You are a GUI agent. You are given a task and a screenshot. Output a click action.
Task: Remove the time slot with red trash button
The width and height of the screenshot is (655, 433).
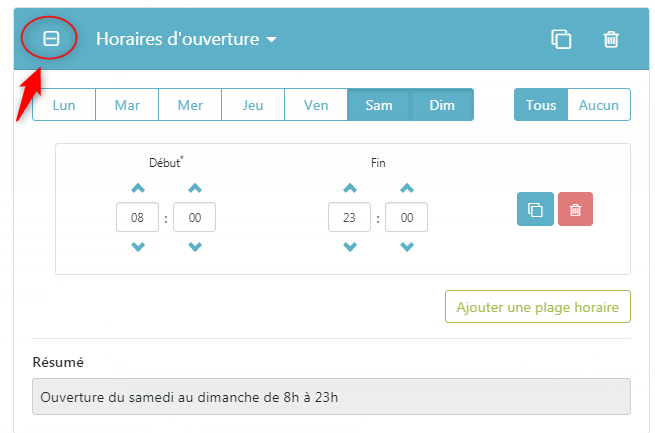coord(575,209)
